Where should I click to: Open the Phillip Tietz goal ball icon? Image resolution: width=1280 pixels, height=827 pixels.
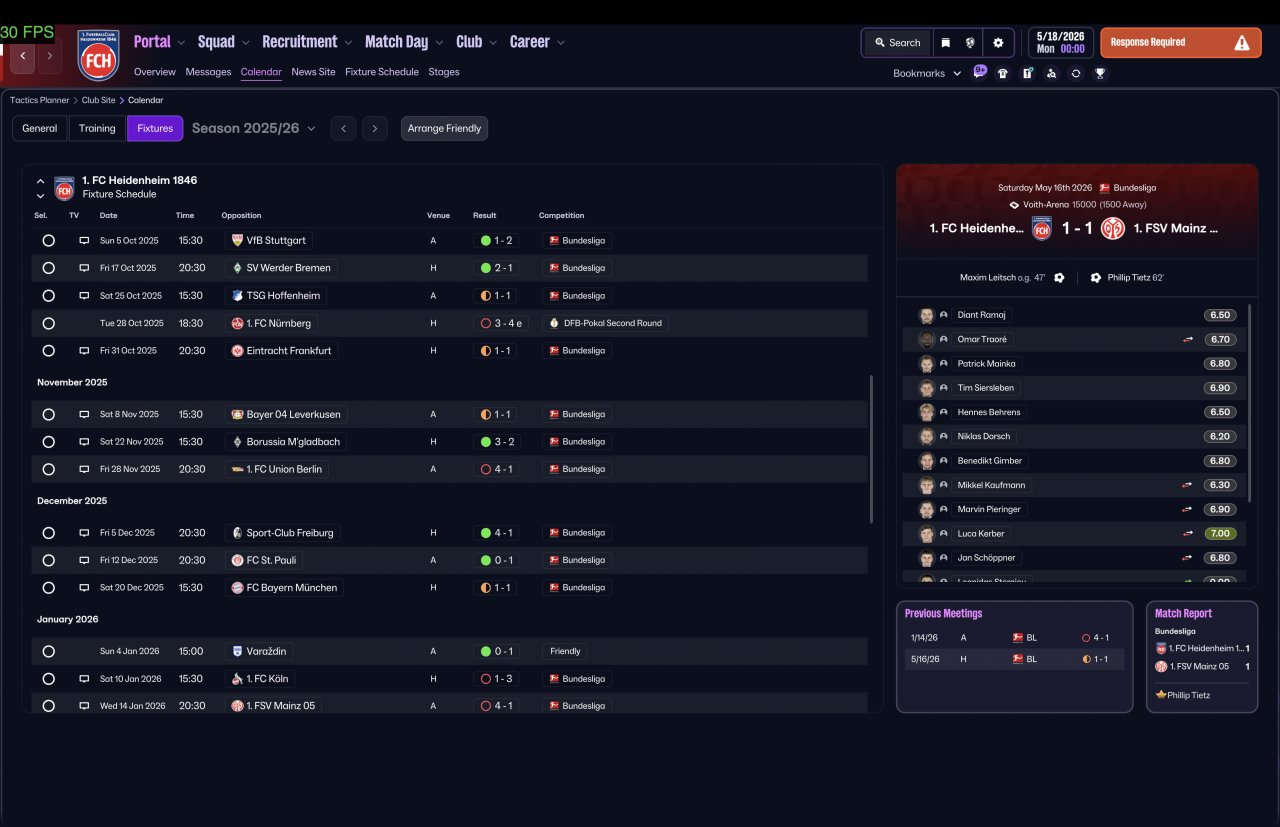tap(1096, 278)
